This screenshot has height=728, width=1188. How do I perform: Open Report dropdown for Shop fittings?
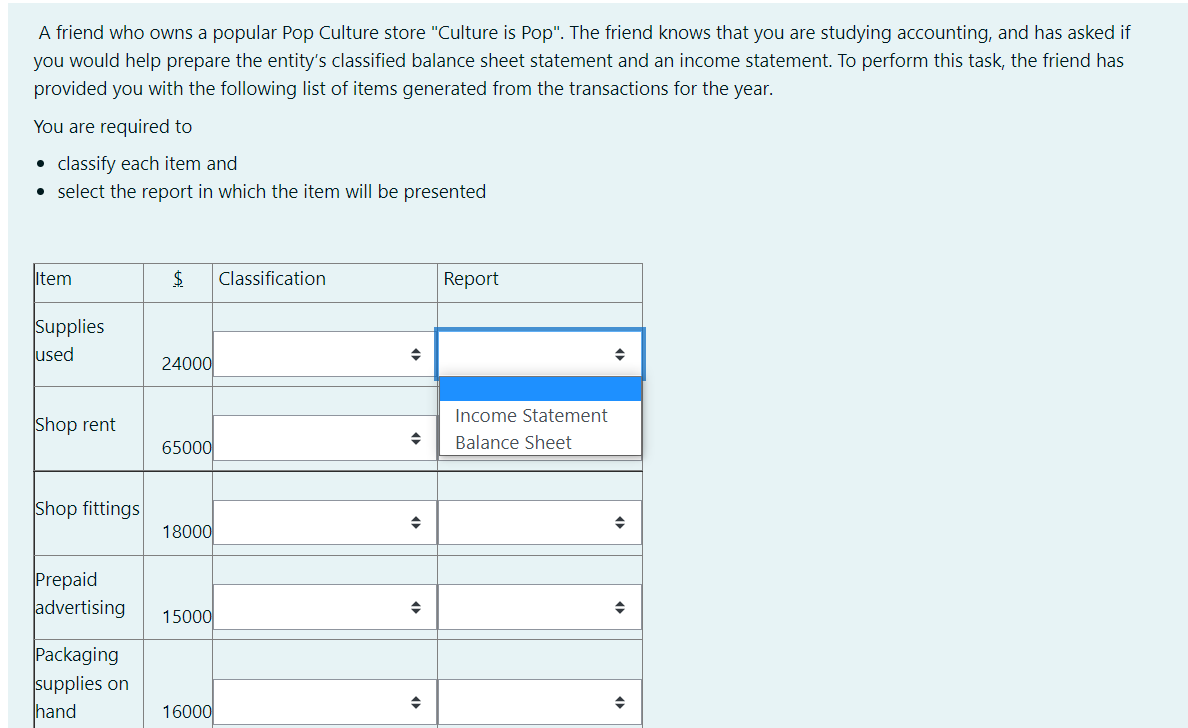[540, 522]
